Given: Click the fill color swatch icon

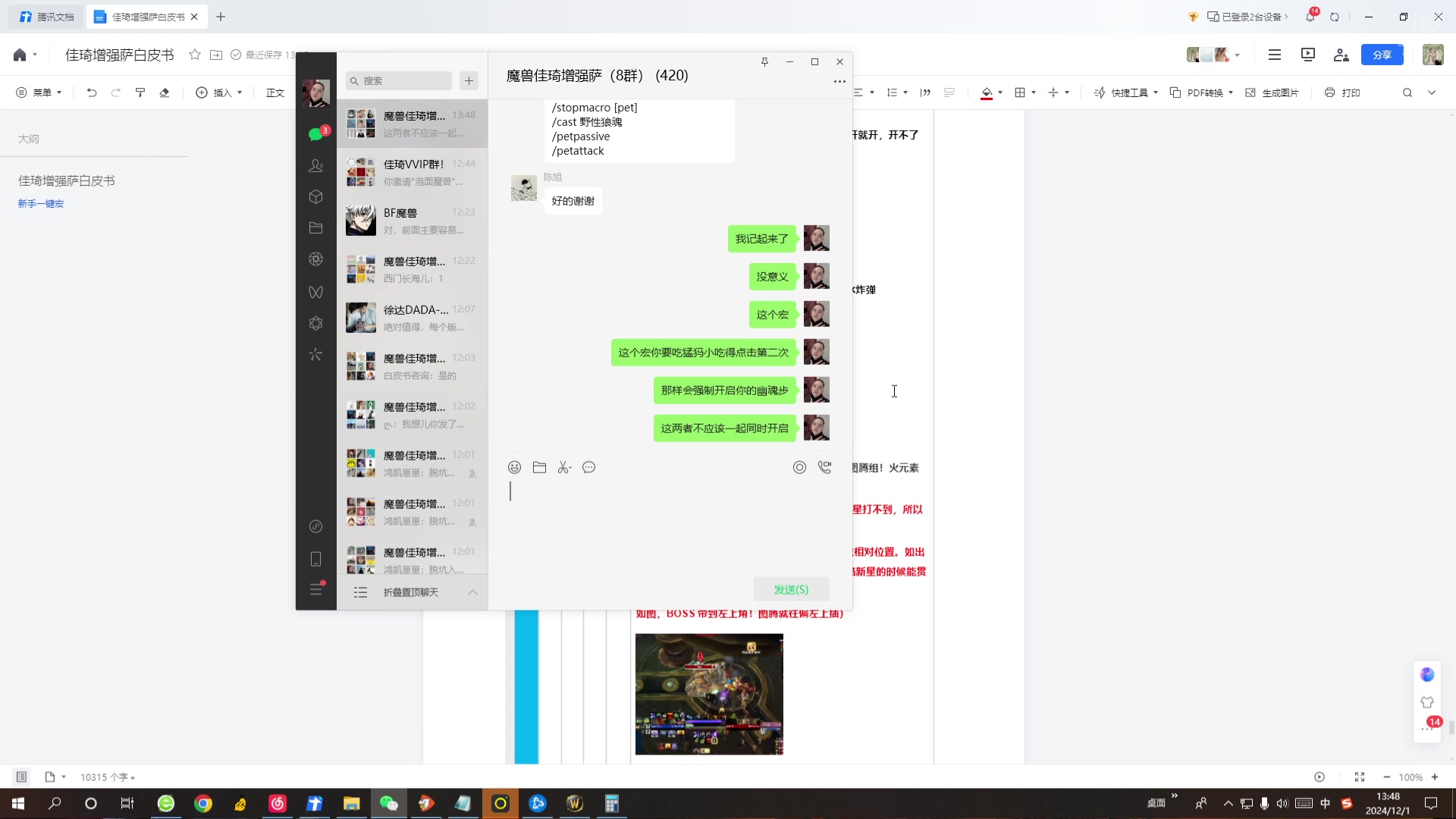Looking at the screenshot, I should click(987, 93).
